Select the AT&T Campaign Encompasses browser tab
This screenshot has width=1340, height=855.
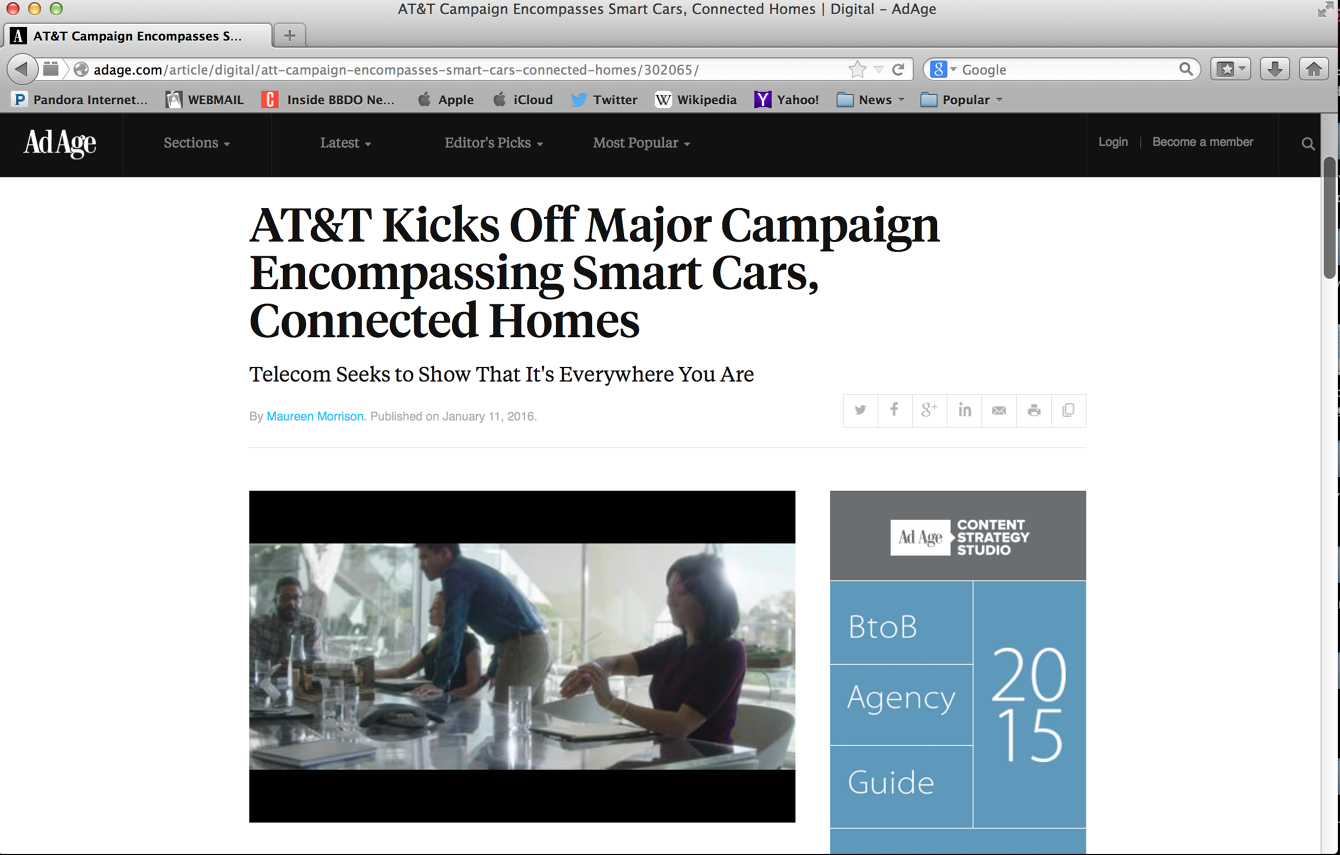(x=137, y=35)
